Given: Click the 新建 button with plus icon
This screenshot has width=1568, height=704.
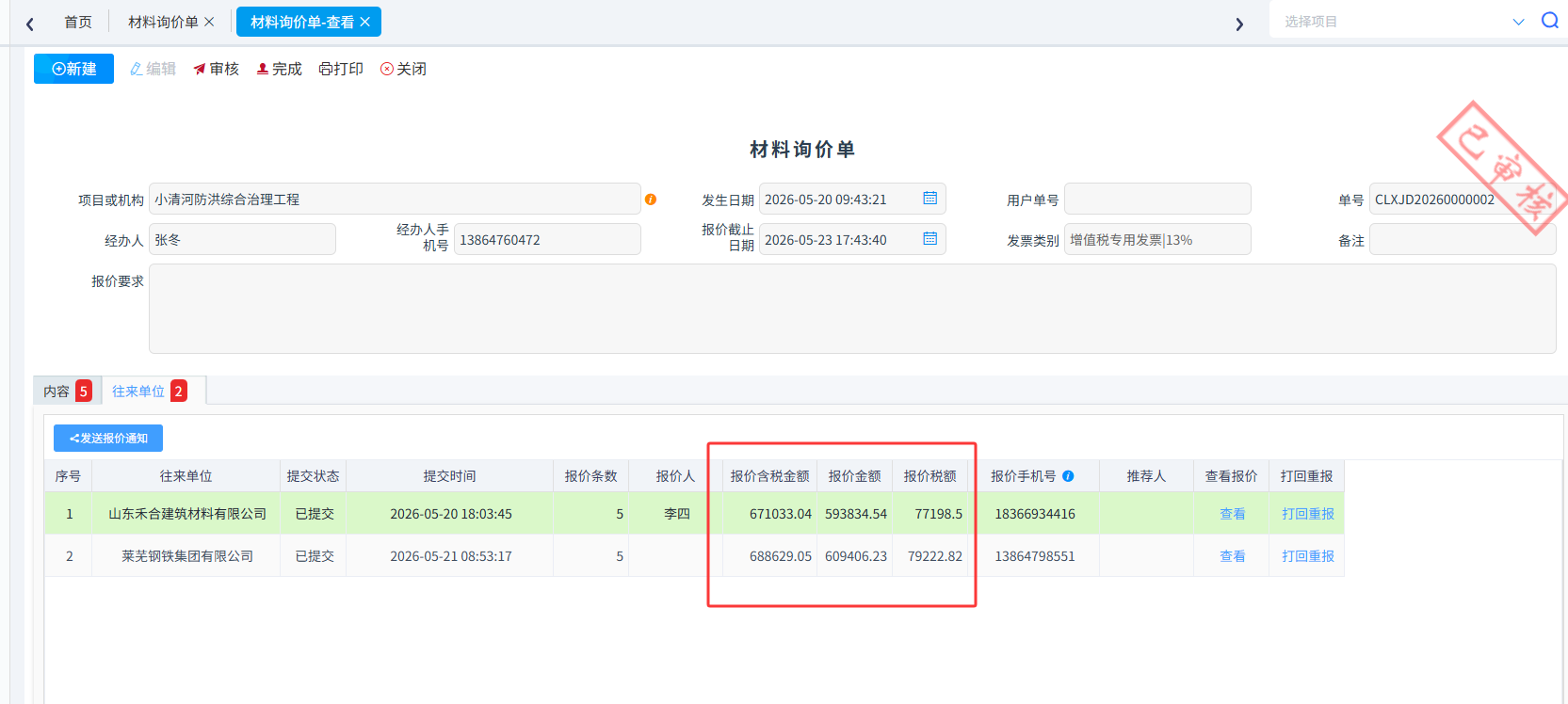Looking at the screenshot, I should click(x=73, y=69).
